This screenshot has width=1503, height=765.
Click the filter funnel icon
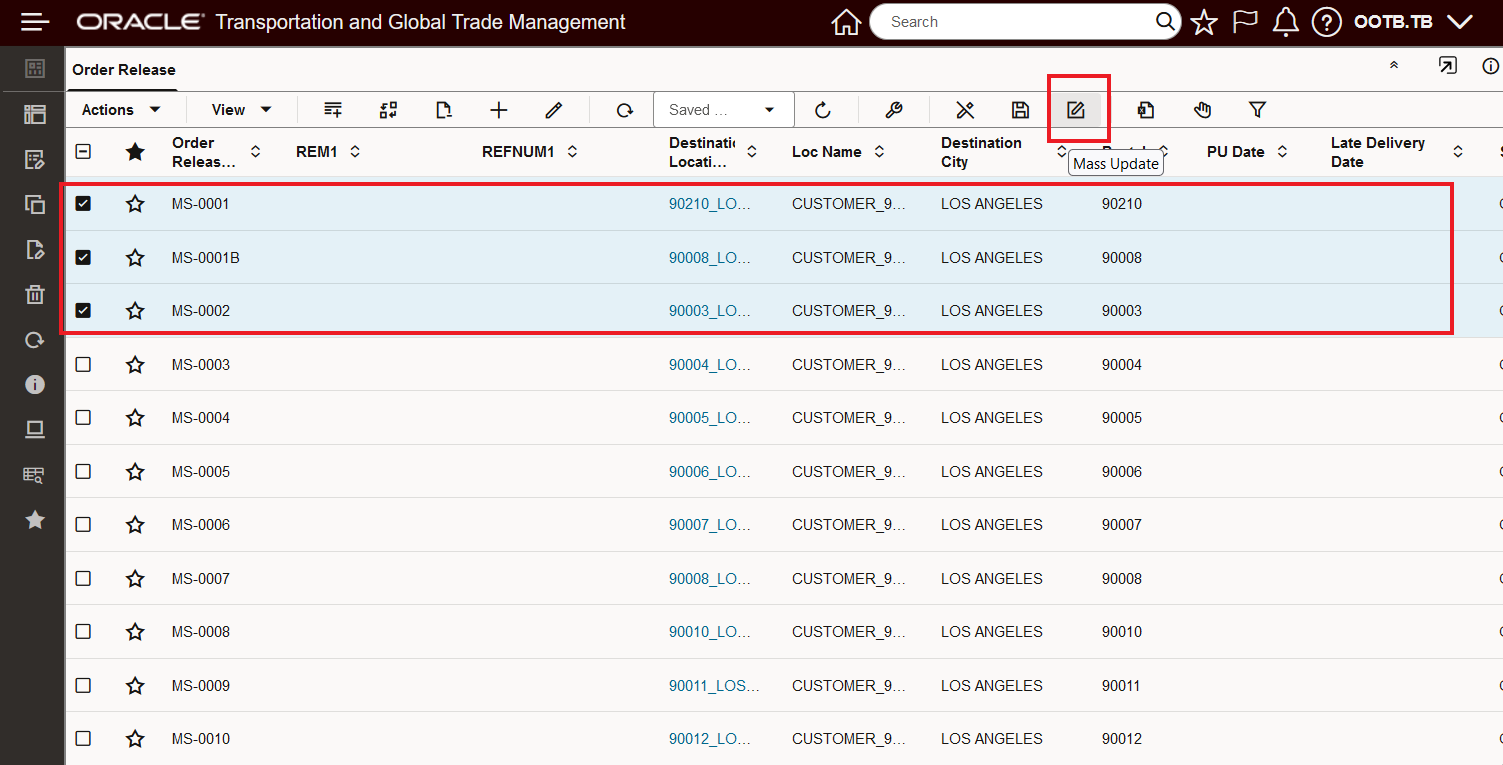(1258, 110)
